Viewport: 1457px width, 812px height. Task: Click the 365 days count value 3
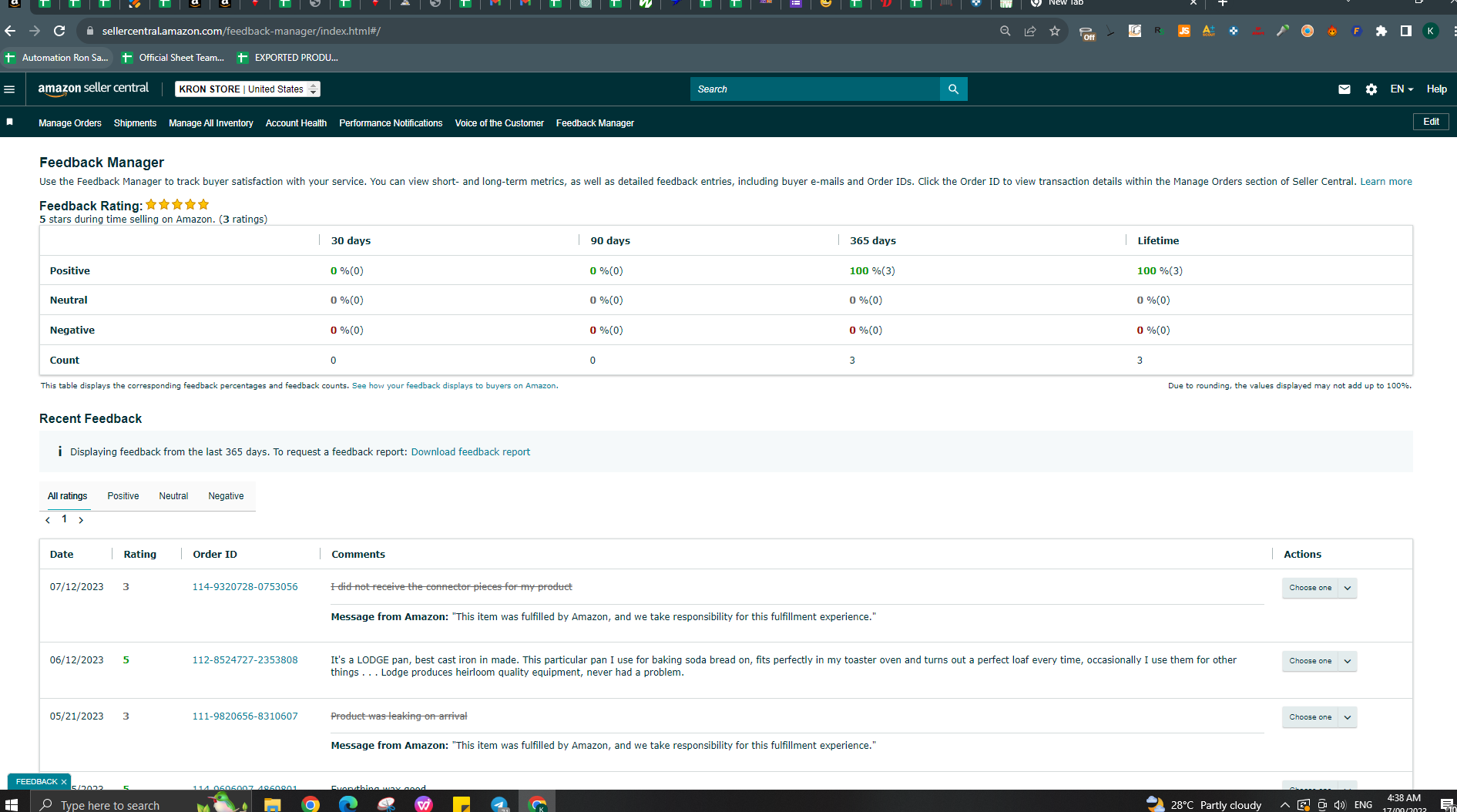852,361
